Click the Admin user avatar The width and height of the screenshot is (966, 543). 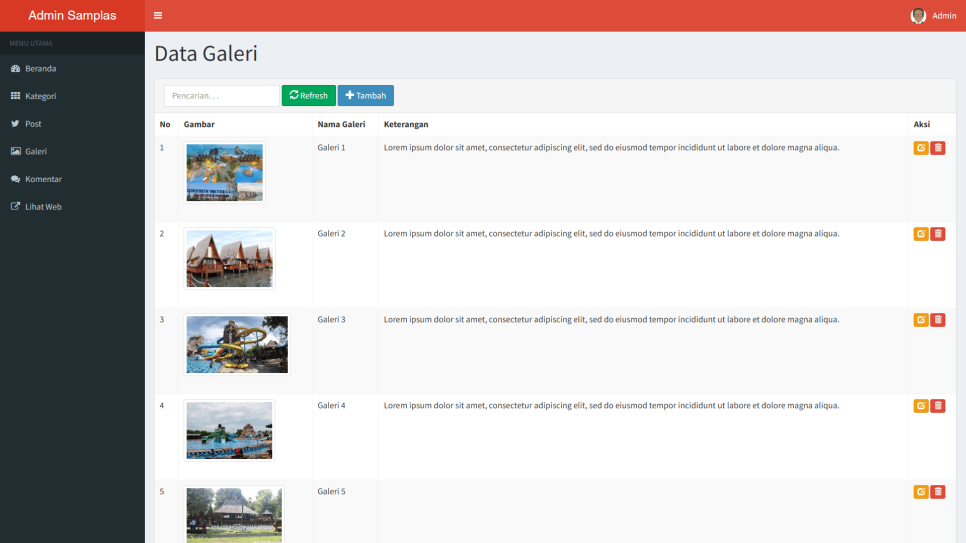click(x=918, y=16)
